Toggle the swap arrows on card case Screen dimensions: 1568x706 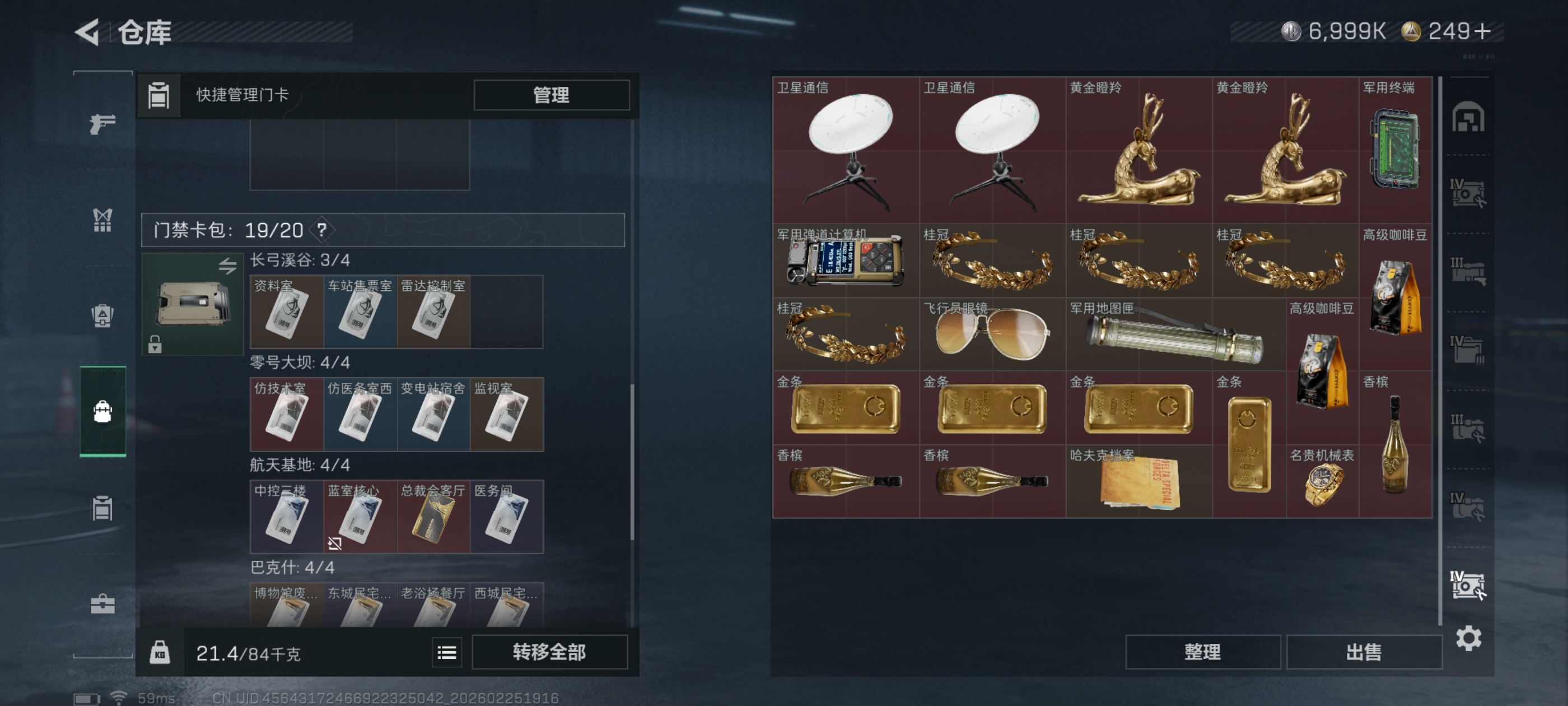[228, 266]
